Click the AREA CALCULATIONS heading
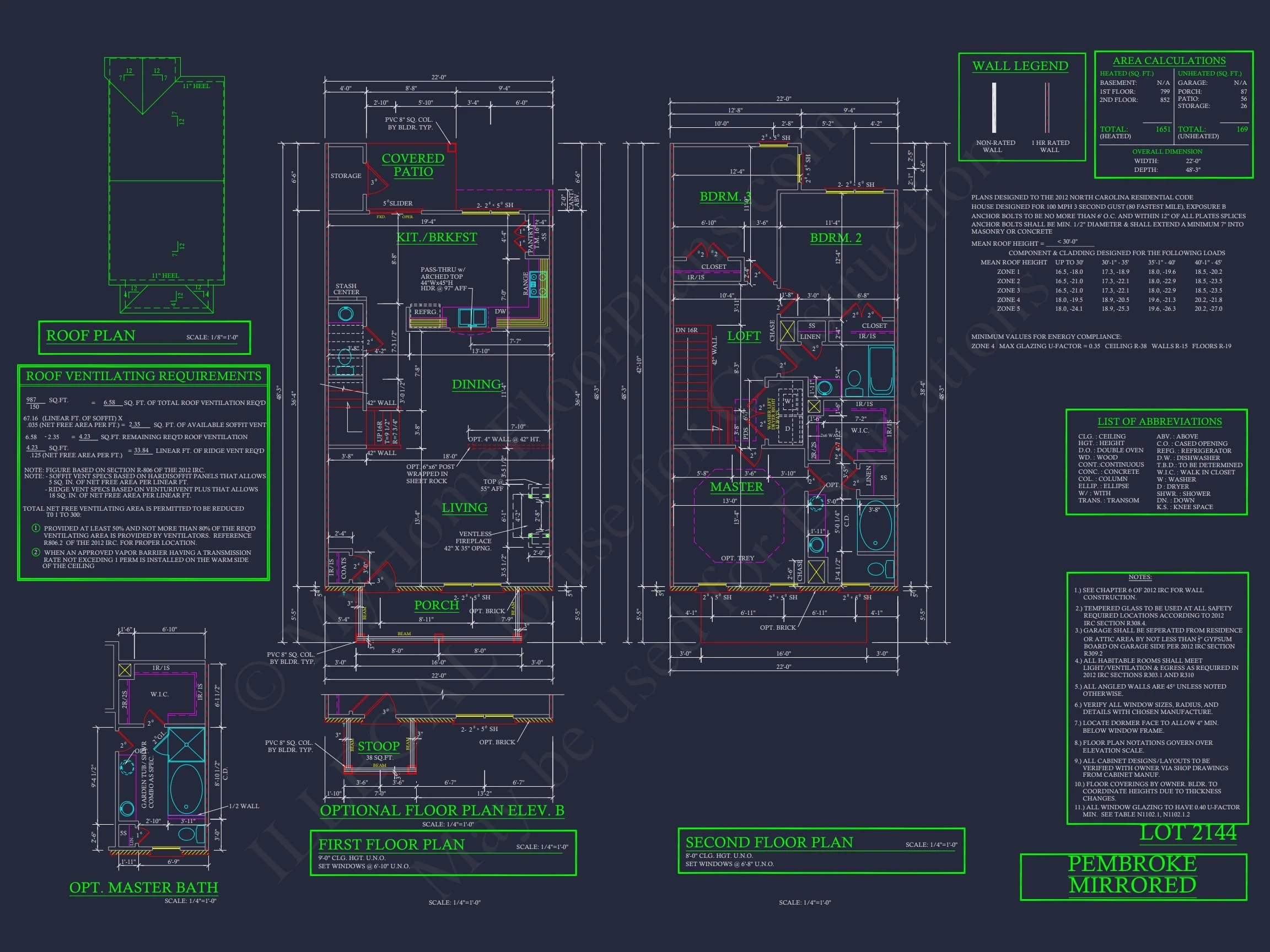Screen dimensions: 1270x952 (1169, 61)
